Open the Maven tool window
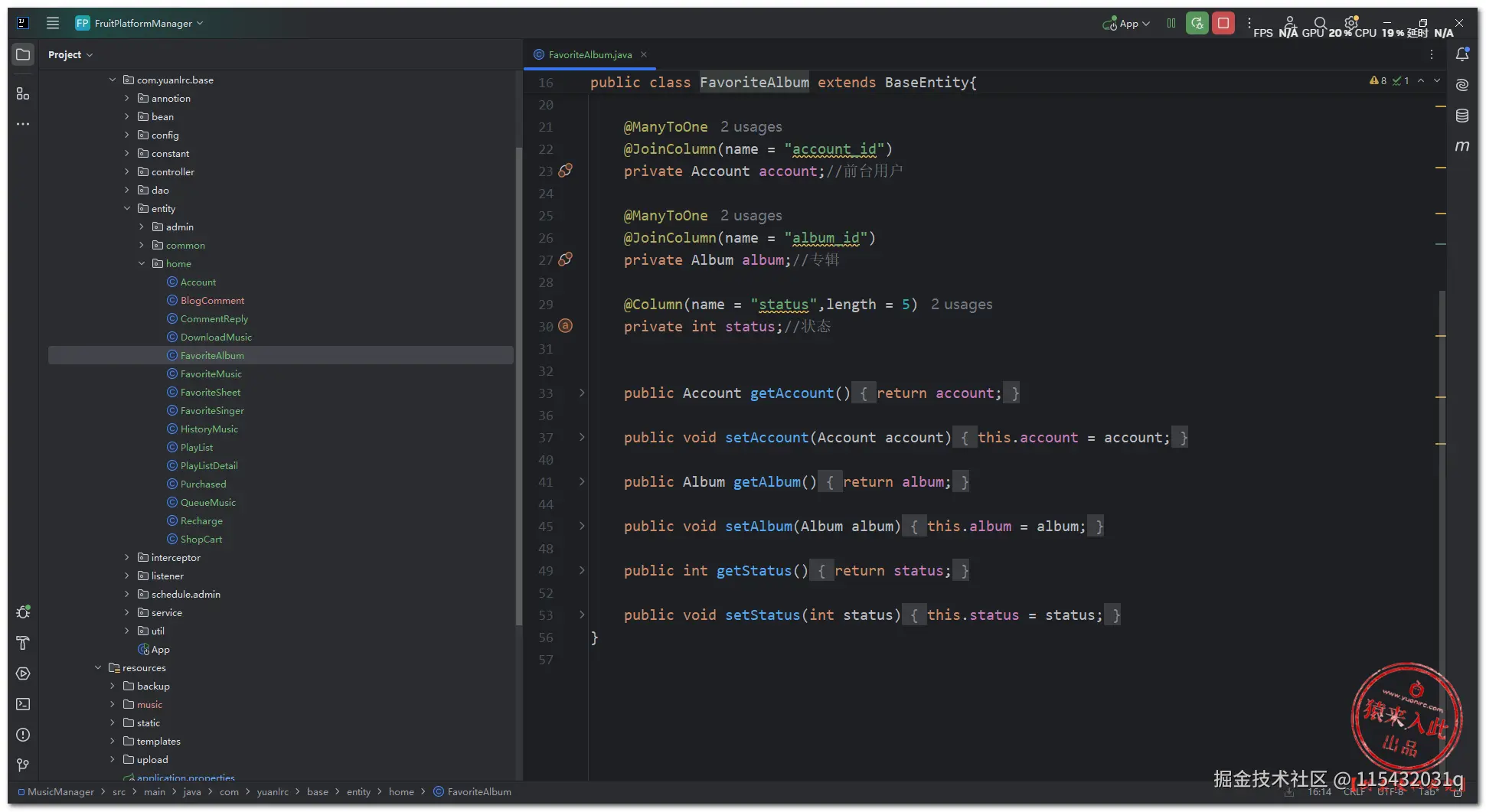This screenshot has width=1486, height=812. [x=1462, y=145]
